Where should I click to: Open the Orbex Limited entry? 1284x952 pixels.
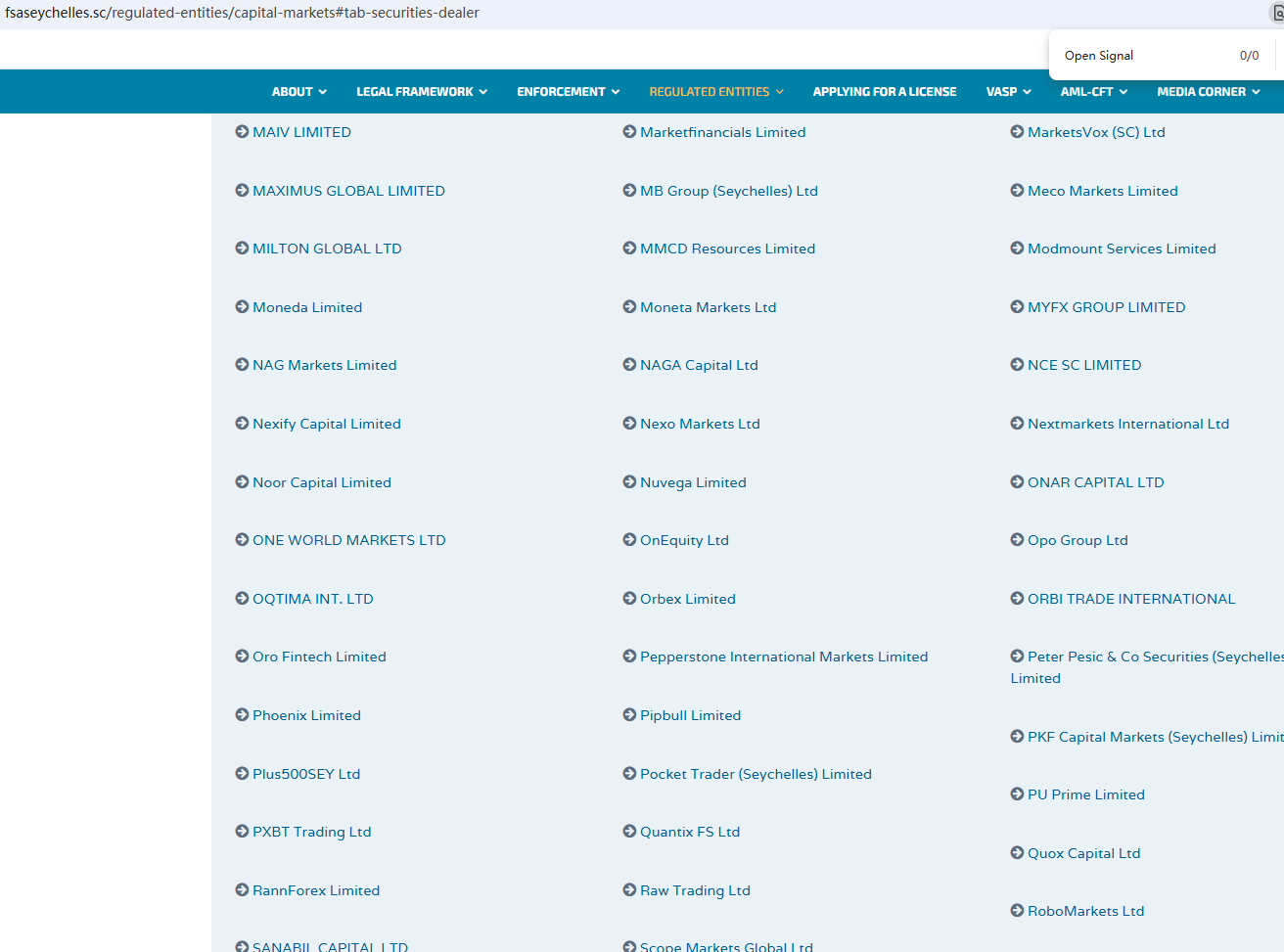pos(688,599)
